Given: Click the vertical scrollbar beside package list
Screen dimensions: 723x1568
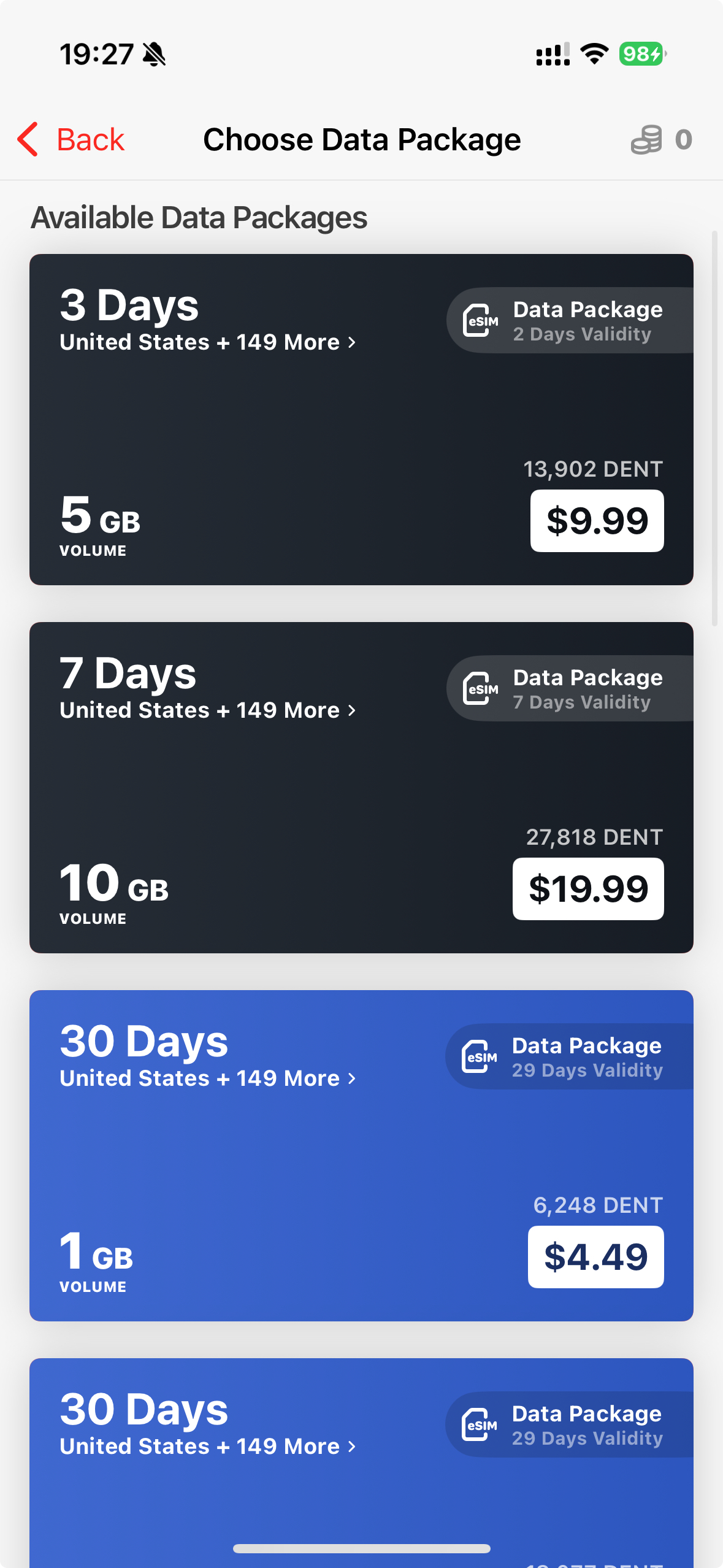Looking at the screenshot, I should pyautogui.click(x=714, y=428).
